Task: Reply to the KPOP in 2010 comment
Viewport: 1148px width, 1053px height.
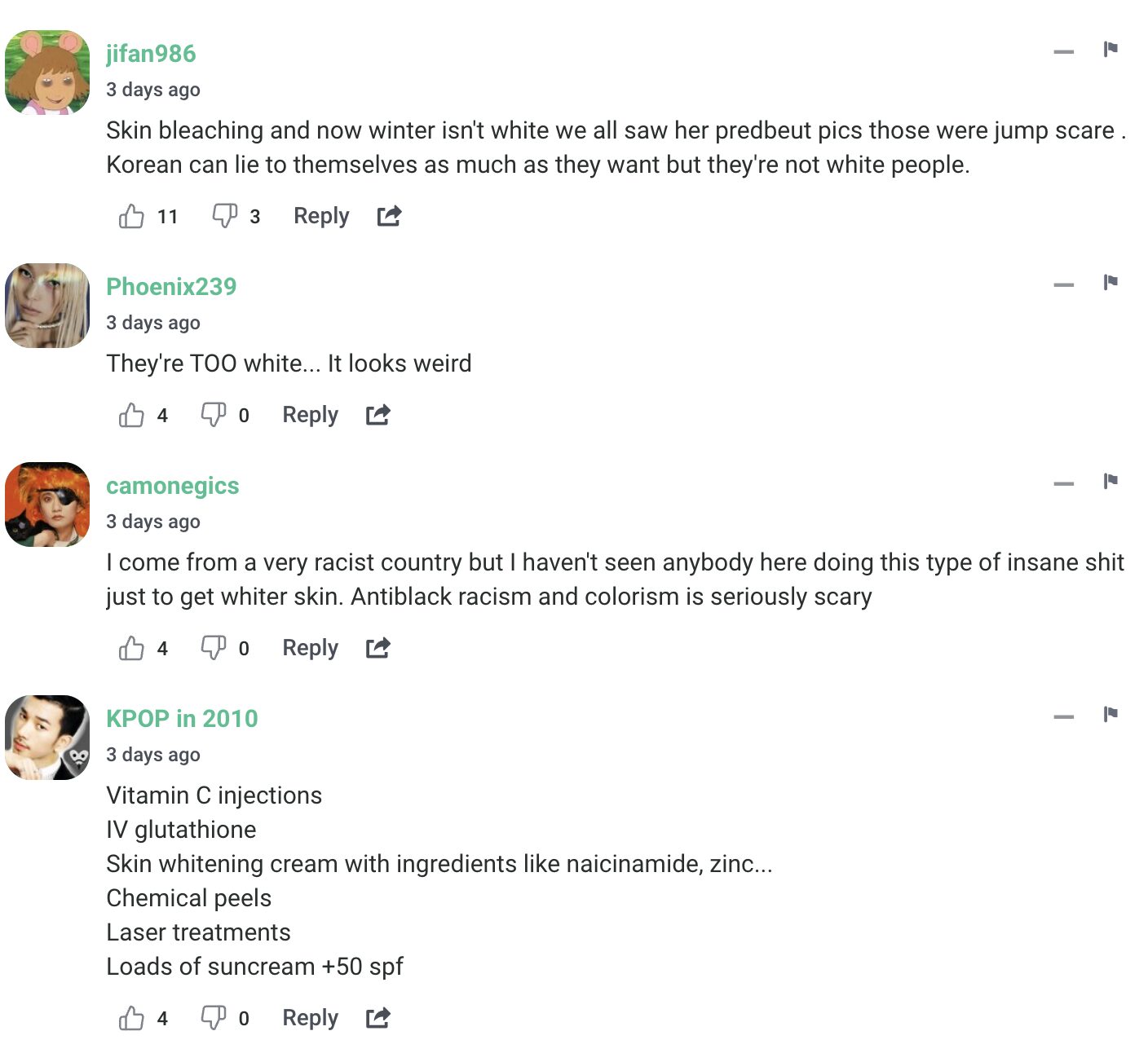Action: 310,1018
